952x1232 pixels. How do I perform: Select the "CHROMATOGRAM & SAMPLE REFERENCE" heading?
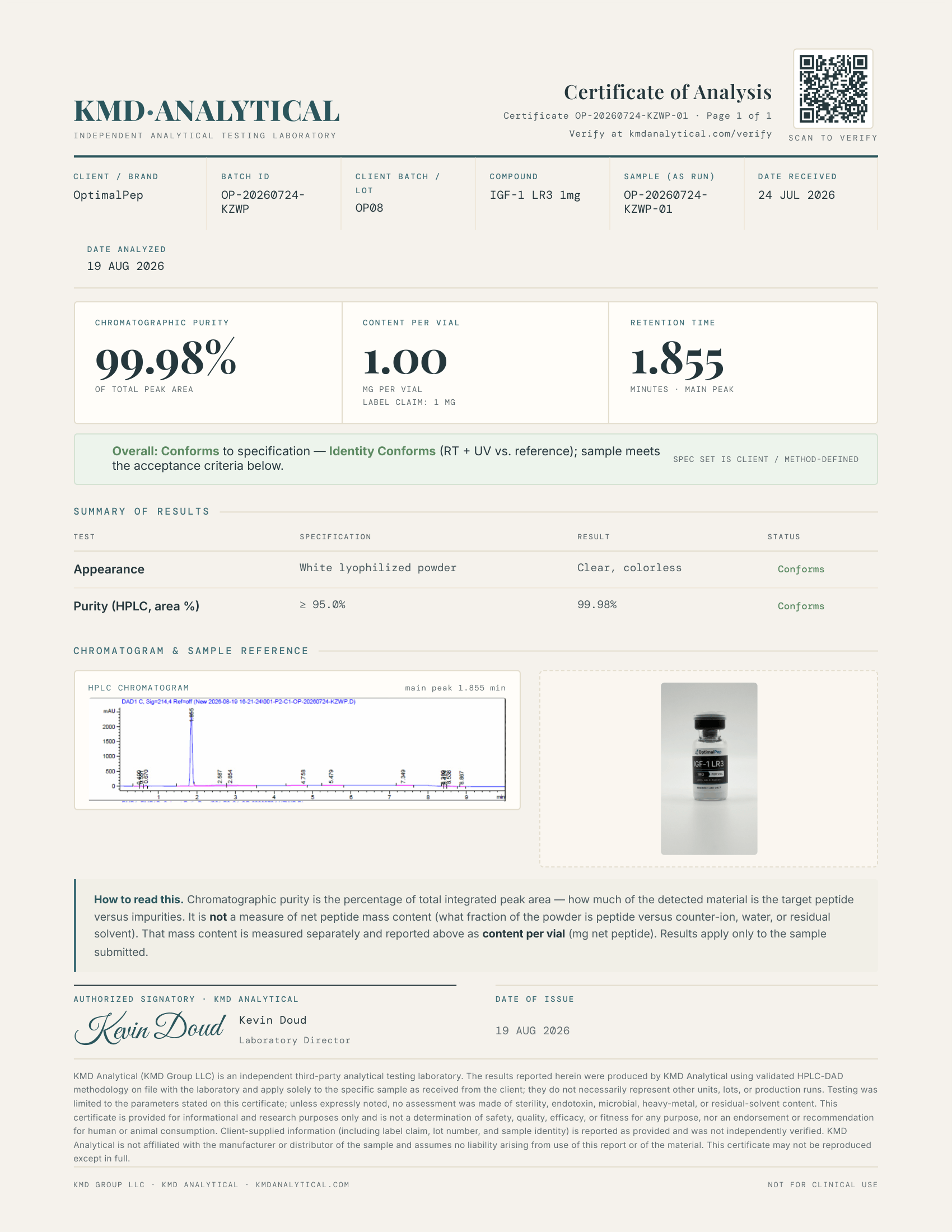pyautogui.click(x=191, y=650)
